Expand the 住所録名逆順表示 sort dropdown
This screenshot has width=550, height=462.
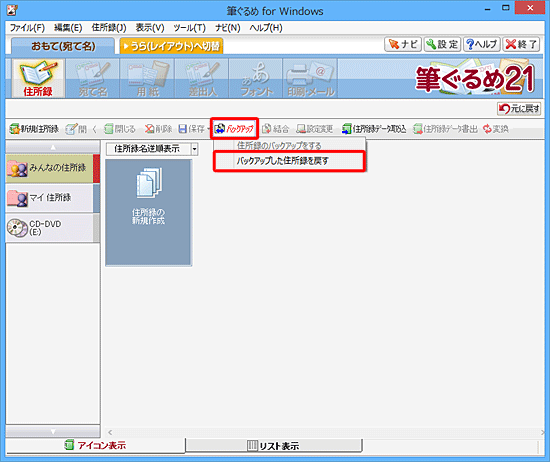coord(194,149)
